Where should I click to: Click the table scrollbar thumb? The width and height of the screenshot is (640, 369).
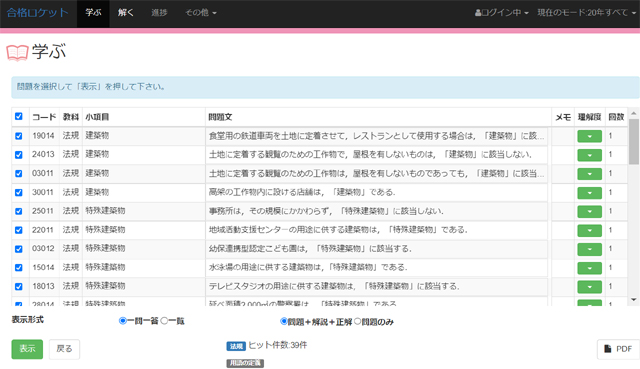(x=633, y=142)
